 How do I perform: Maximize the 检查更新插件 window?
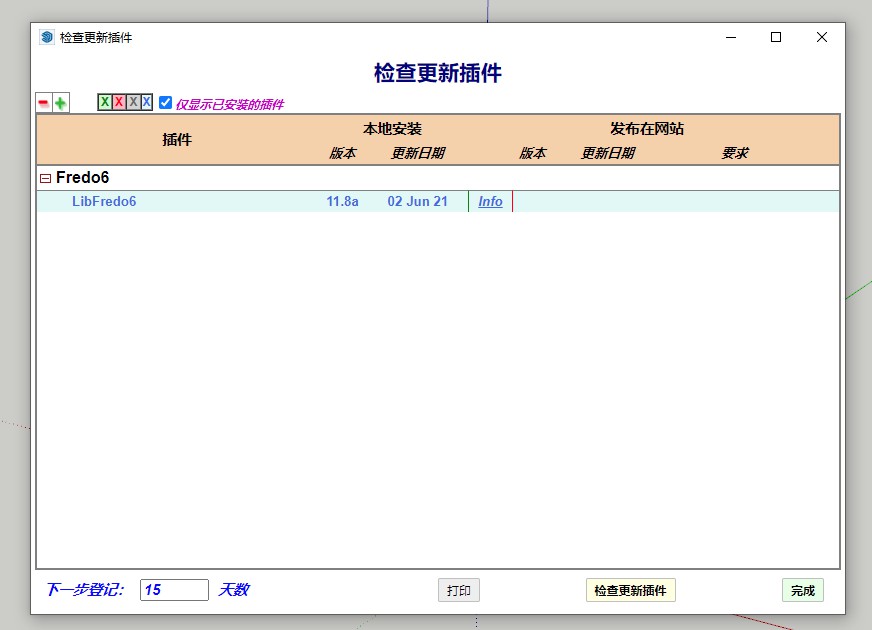(775, 37)
